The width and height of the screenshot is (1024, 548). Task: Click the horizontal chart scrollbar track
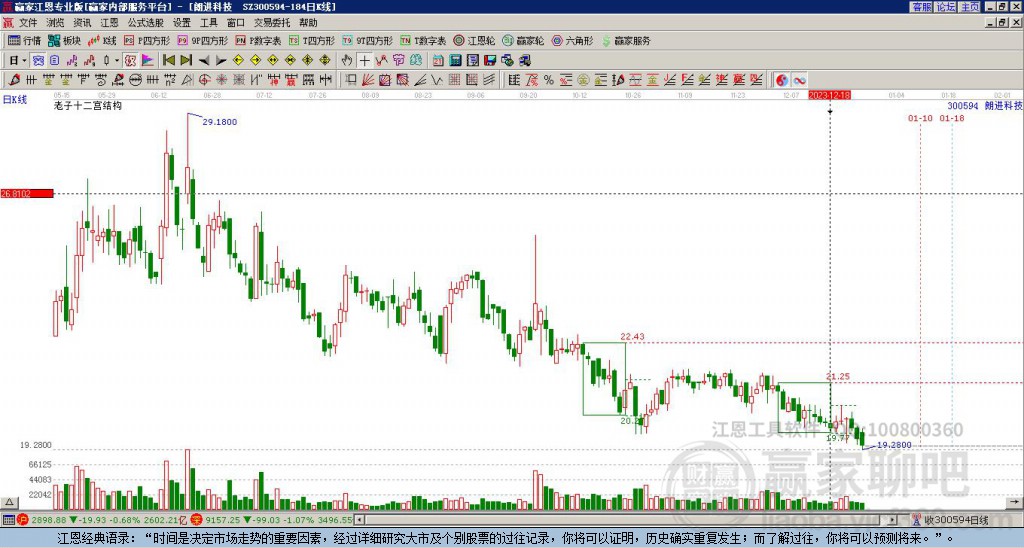pos(626,520)
